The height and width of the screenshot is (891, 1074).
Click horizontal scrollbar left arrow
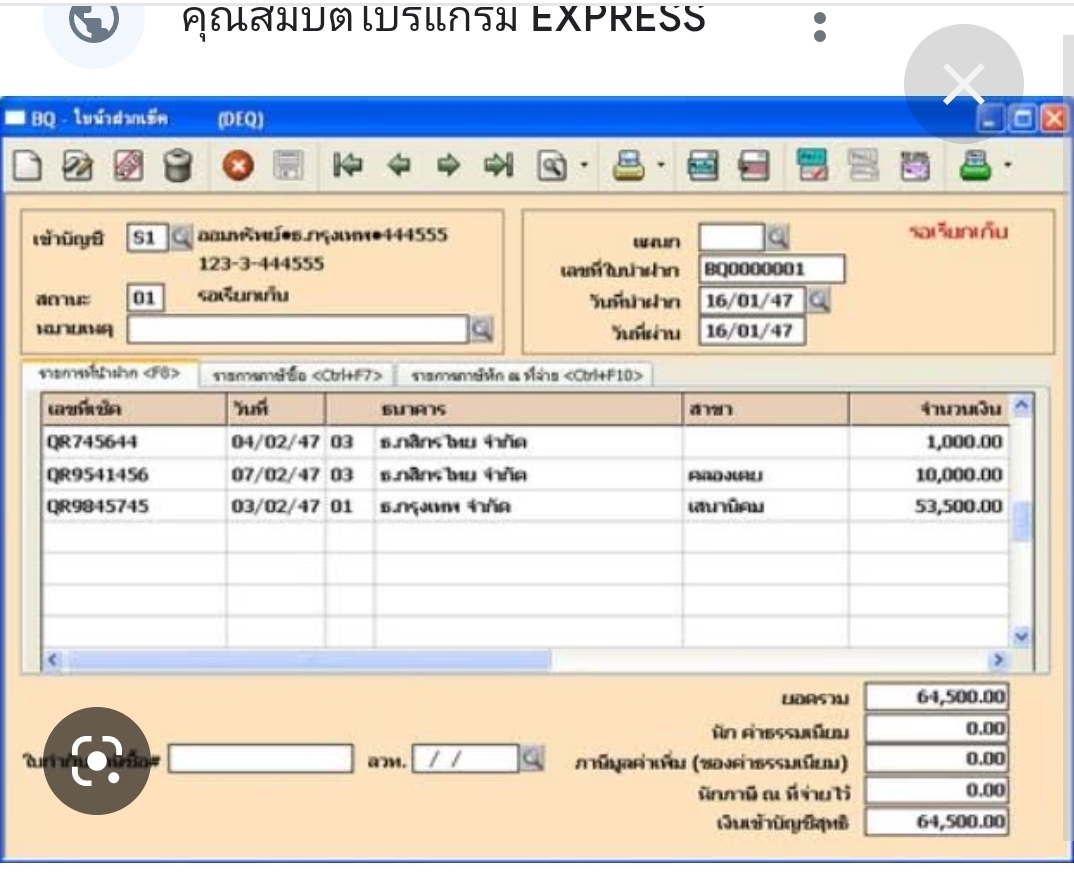[x=53, y=660]
